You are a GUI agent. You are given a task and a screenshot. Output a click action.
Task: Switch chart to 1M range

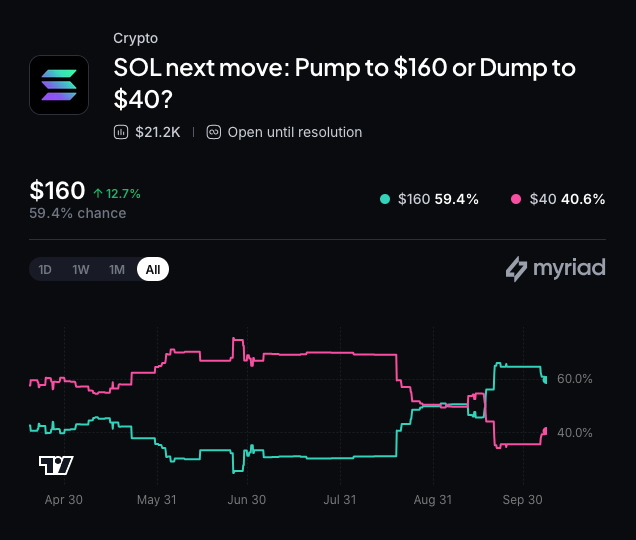click(x=117, y=269)
